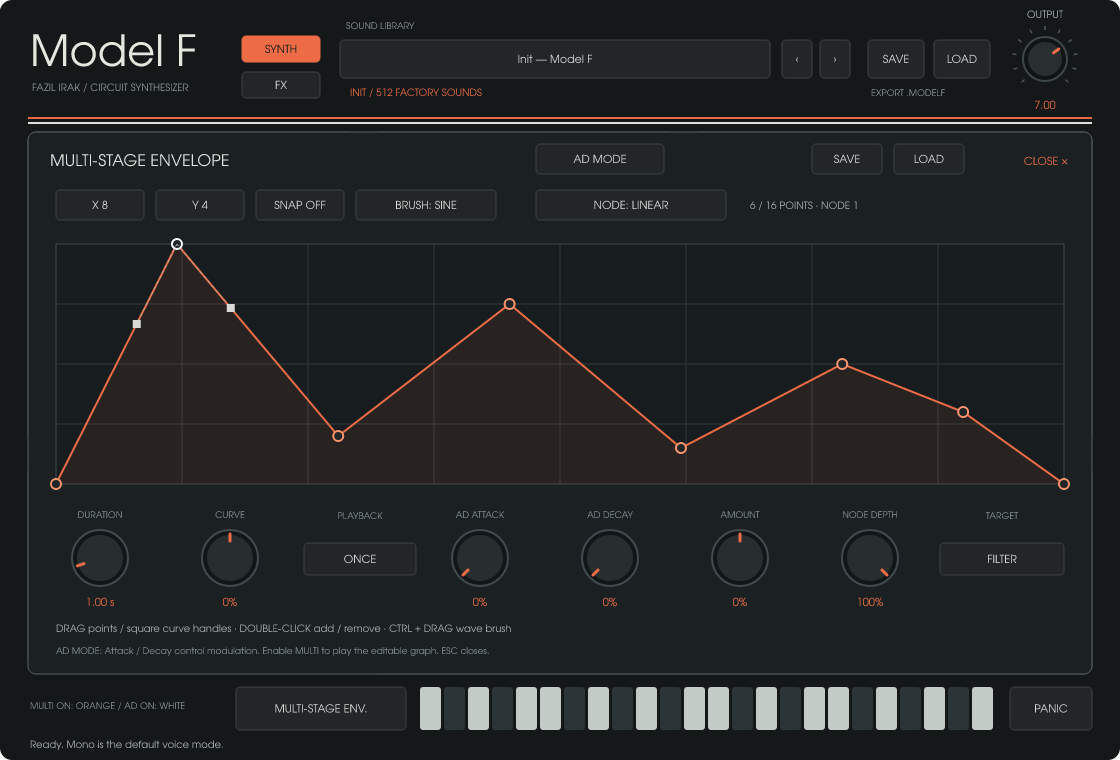
Task: Change the BRUSH: SINE wave type
Action: 426,205
